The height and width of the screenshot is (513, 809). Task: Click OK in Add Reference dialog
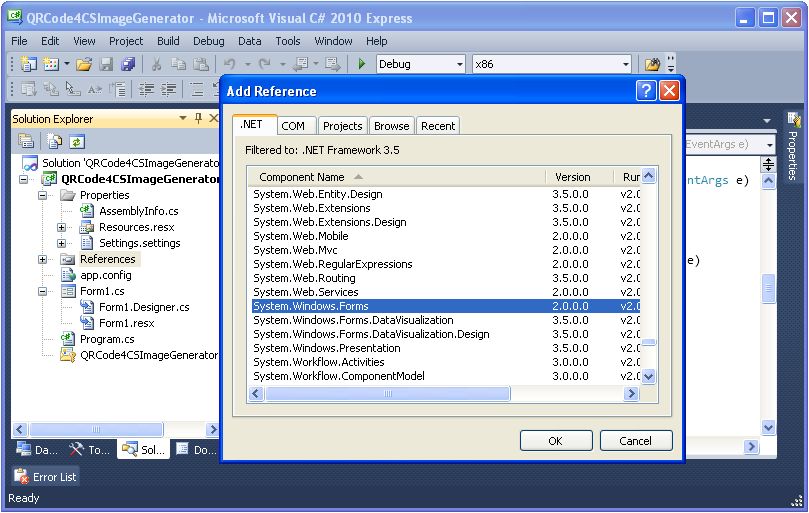(555, 441)
